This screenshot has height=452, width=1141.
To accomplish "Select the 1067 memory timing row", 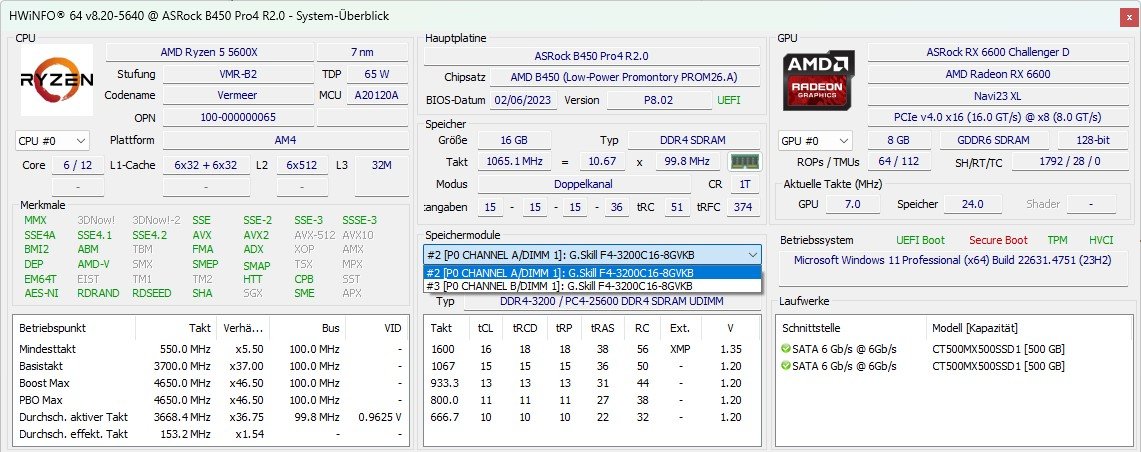I will [592, 366].
